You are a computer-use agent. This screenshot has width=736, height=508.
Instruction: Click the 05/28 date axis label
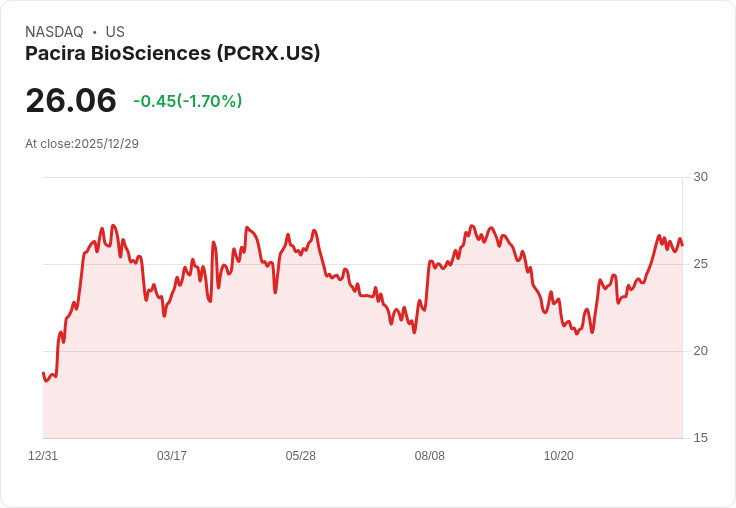(x=300, y=455)
